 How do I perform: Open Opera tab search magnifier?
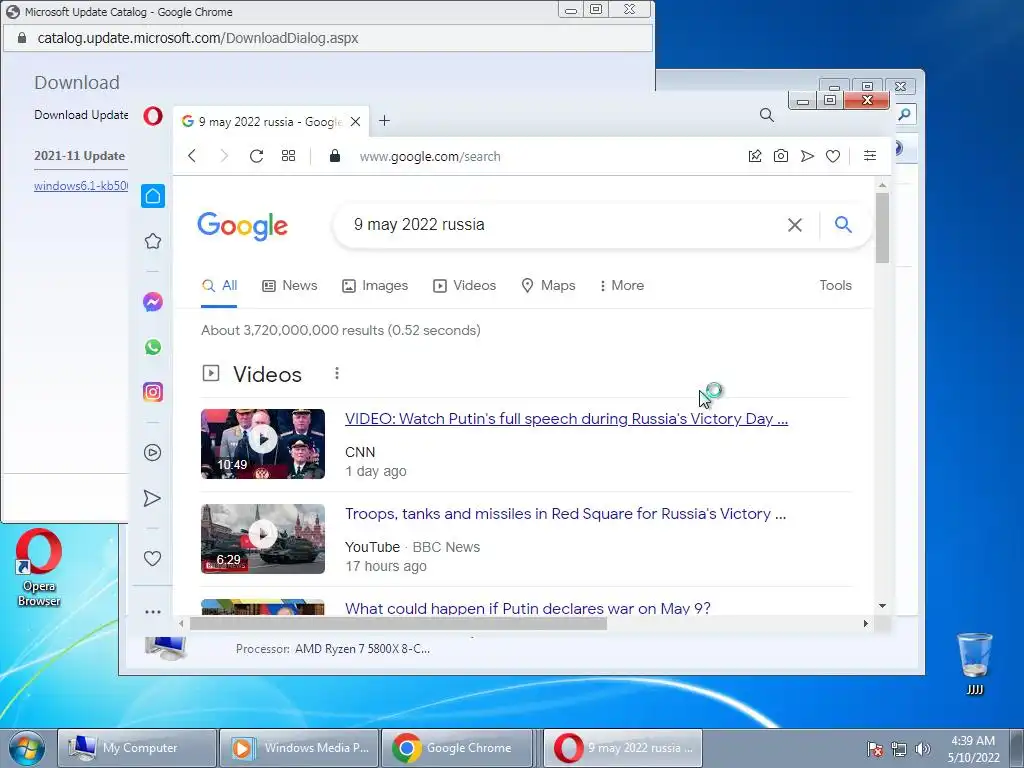[x=767, y=116]
